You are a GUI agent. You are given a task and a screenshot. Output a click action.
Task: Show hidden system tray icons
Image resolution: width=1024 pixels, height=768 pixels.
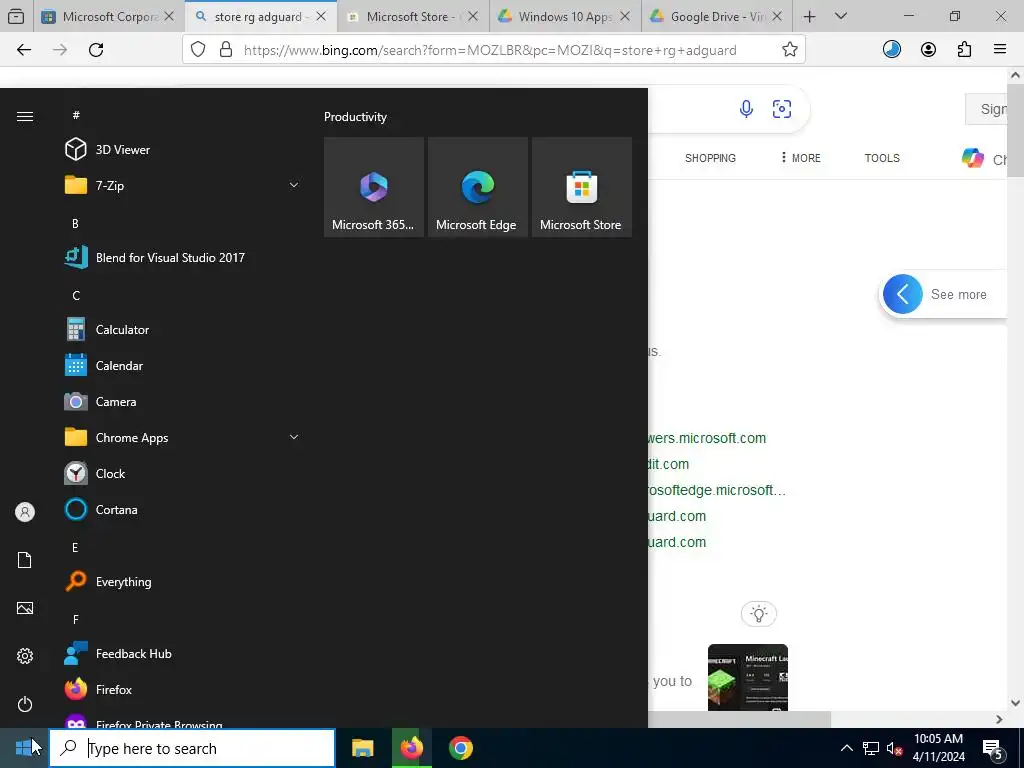(x=846, y=748)
